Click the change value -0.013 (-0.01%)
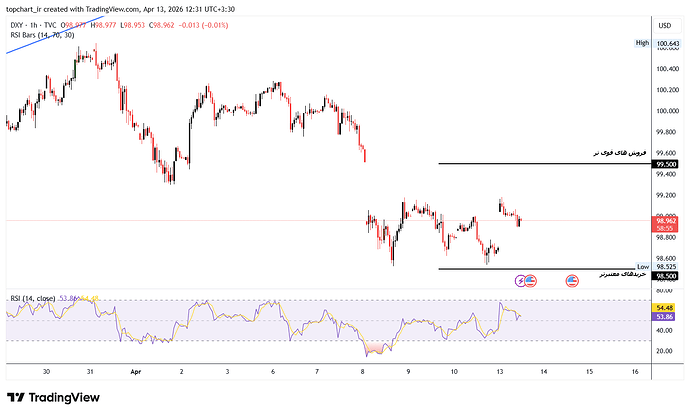The height and width of the screenshot is (414, 690). (202, 26)
